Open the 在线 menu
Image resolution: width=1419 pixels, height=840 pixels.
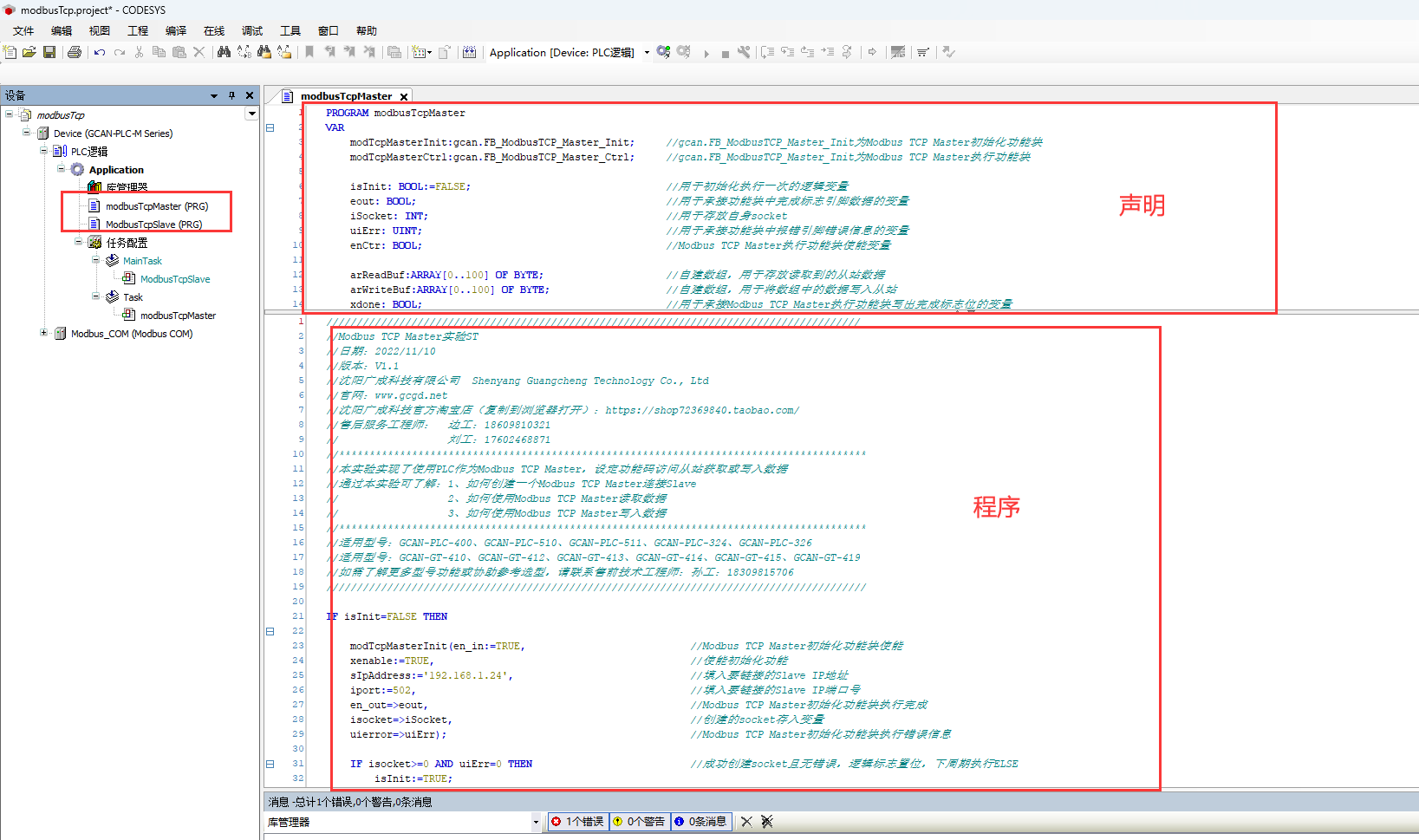(x=214, y=30)
